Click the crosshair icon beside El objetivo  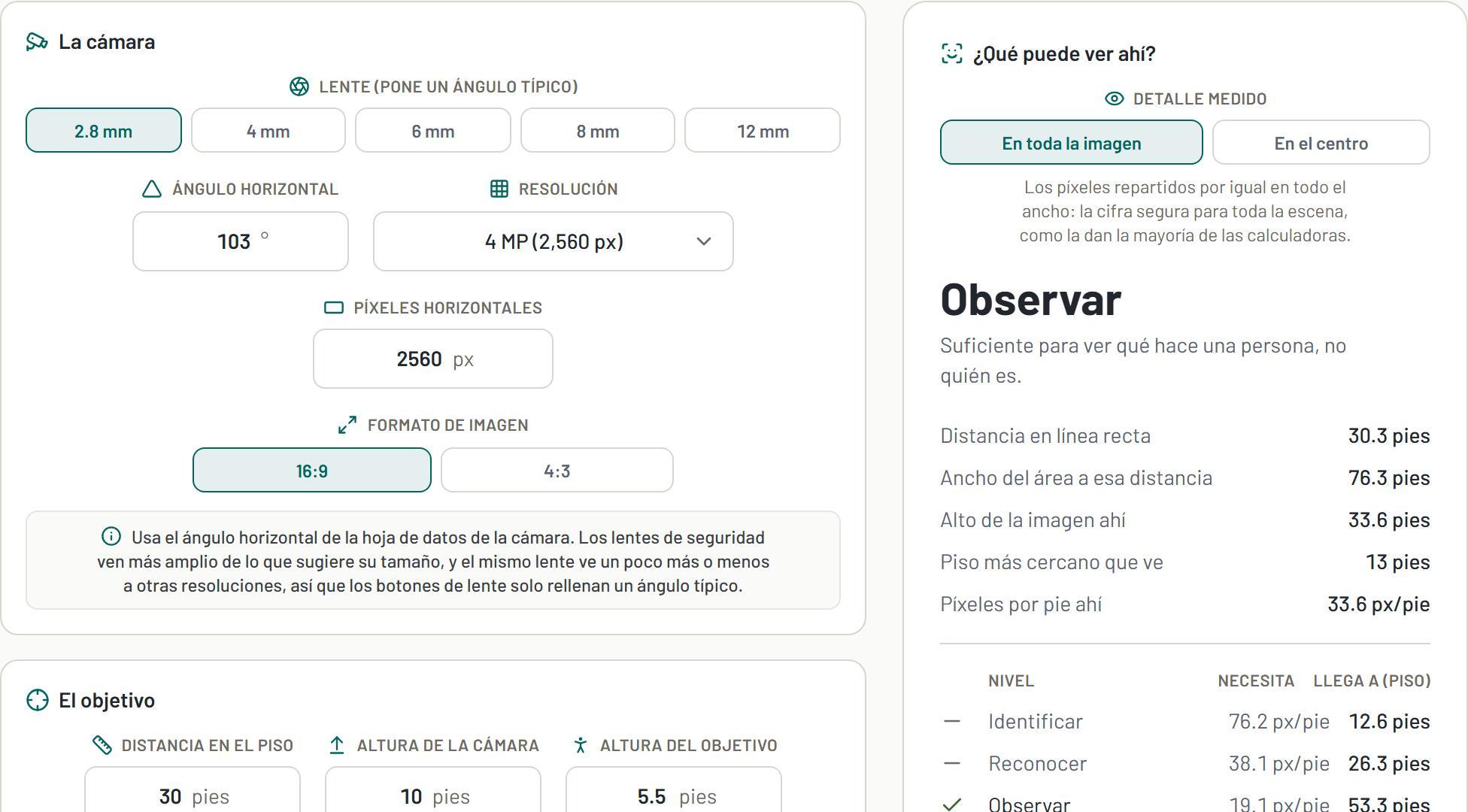(37, 700)
